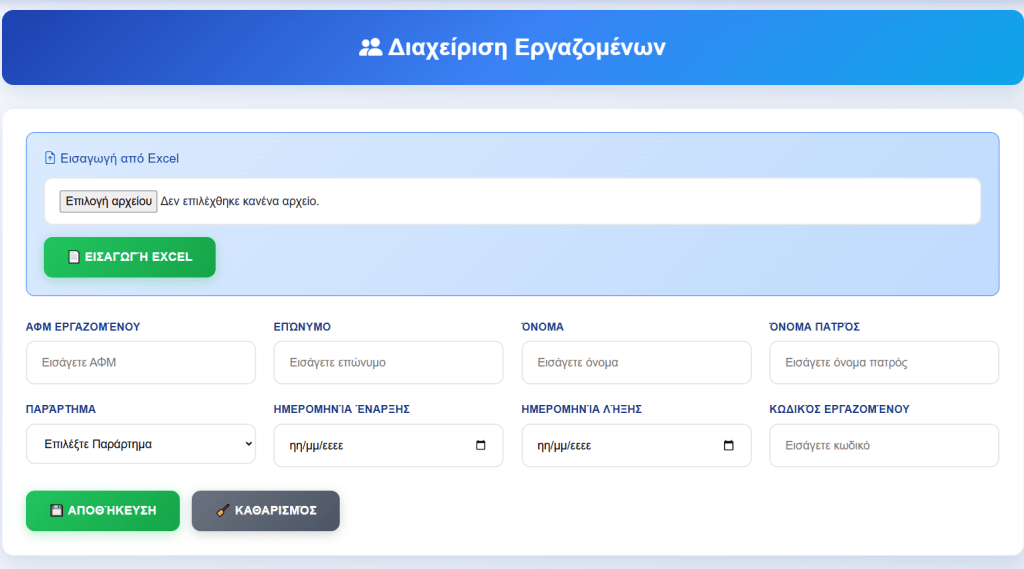Reset the form using the ΚΑΘΑΡΙΣΜΟΣ button
This screenshot has width=1024, height=569.
point(265,510)
